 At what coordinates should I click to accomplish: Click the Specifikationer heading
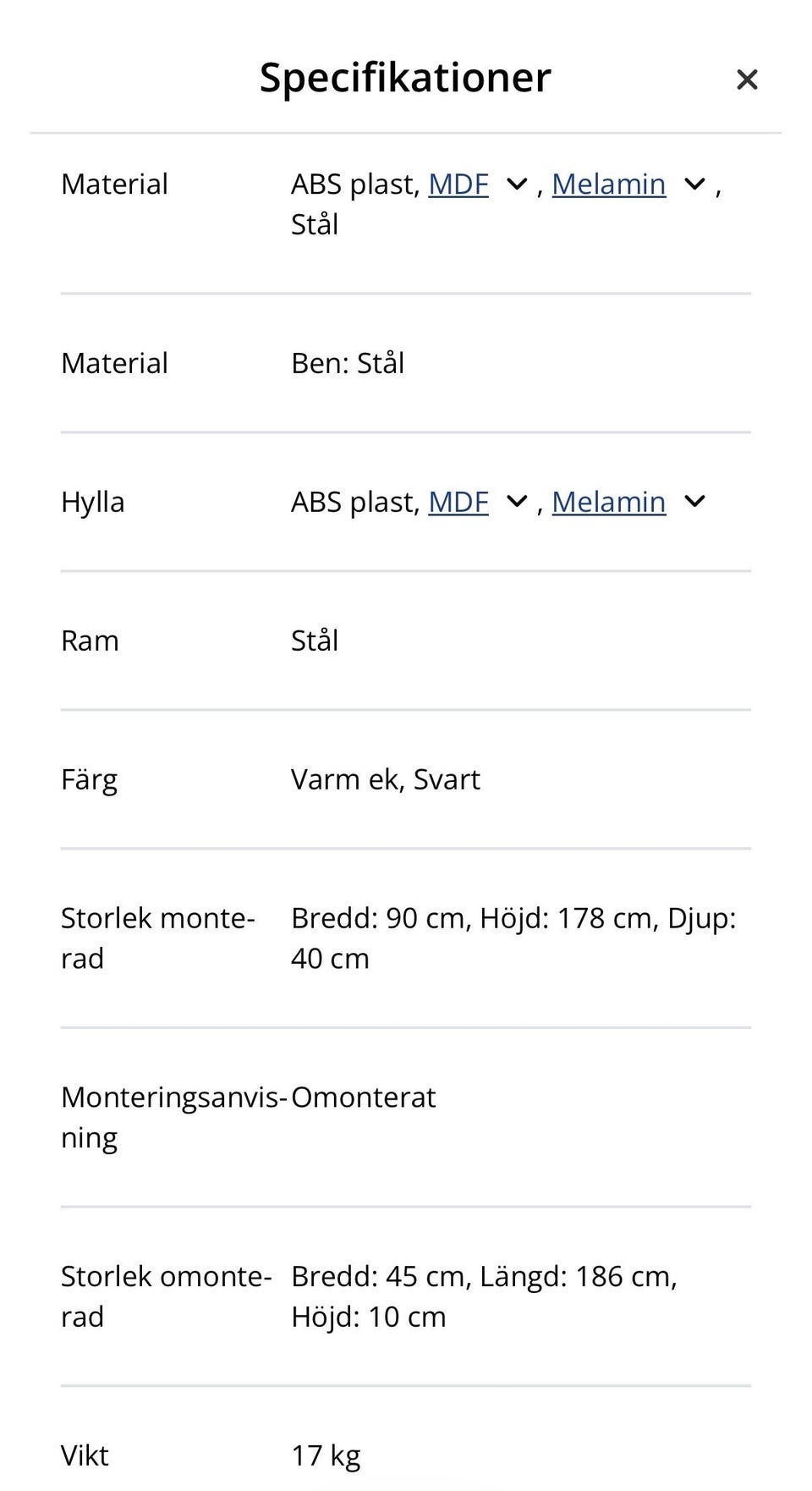[x=405, y=78]
